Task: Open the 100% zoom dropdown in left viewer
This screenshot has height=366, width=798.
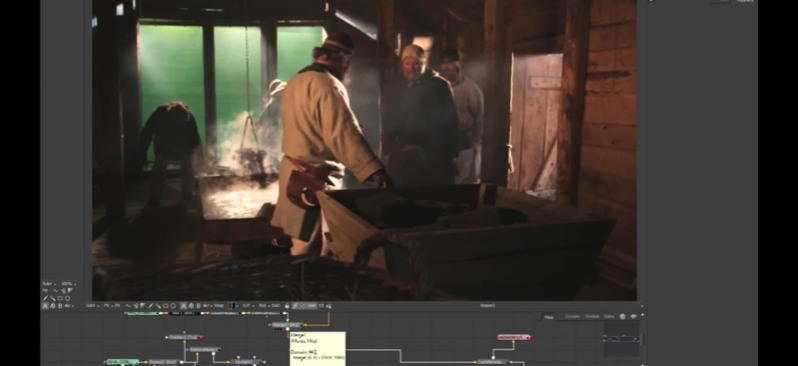Action: 68,284
